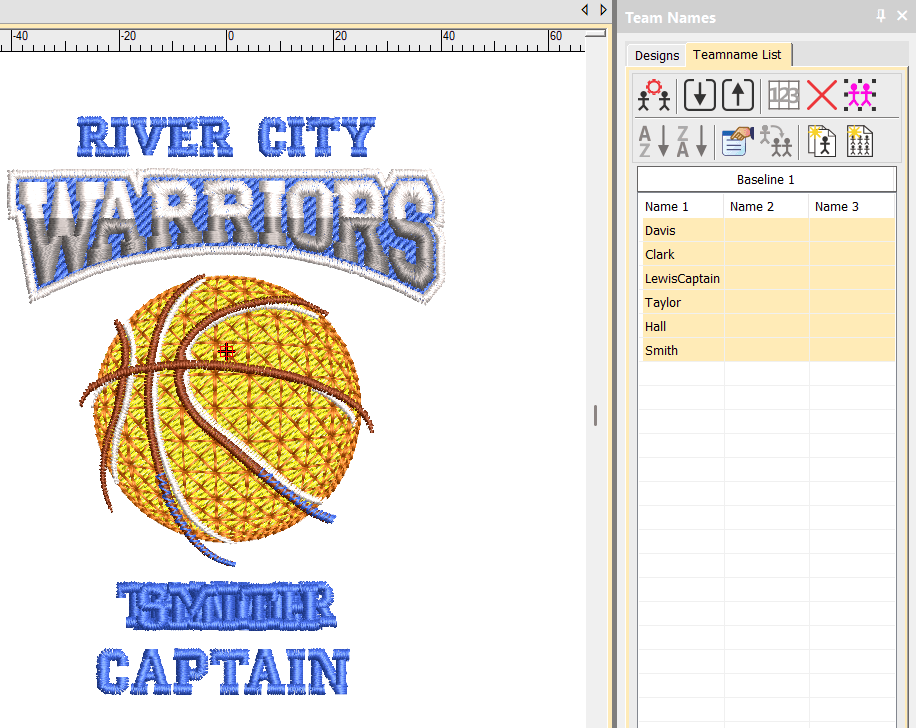Click the 123 numbered grid icon

coord(784,96)
